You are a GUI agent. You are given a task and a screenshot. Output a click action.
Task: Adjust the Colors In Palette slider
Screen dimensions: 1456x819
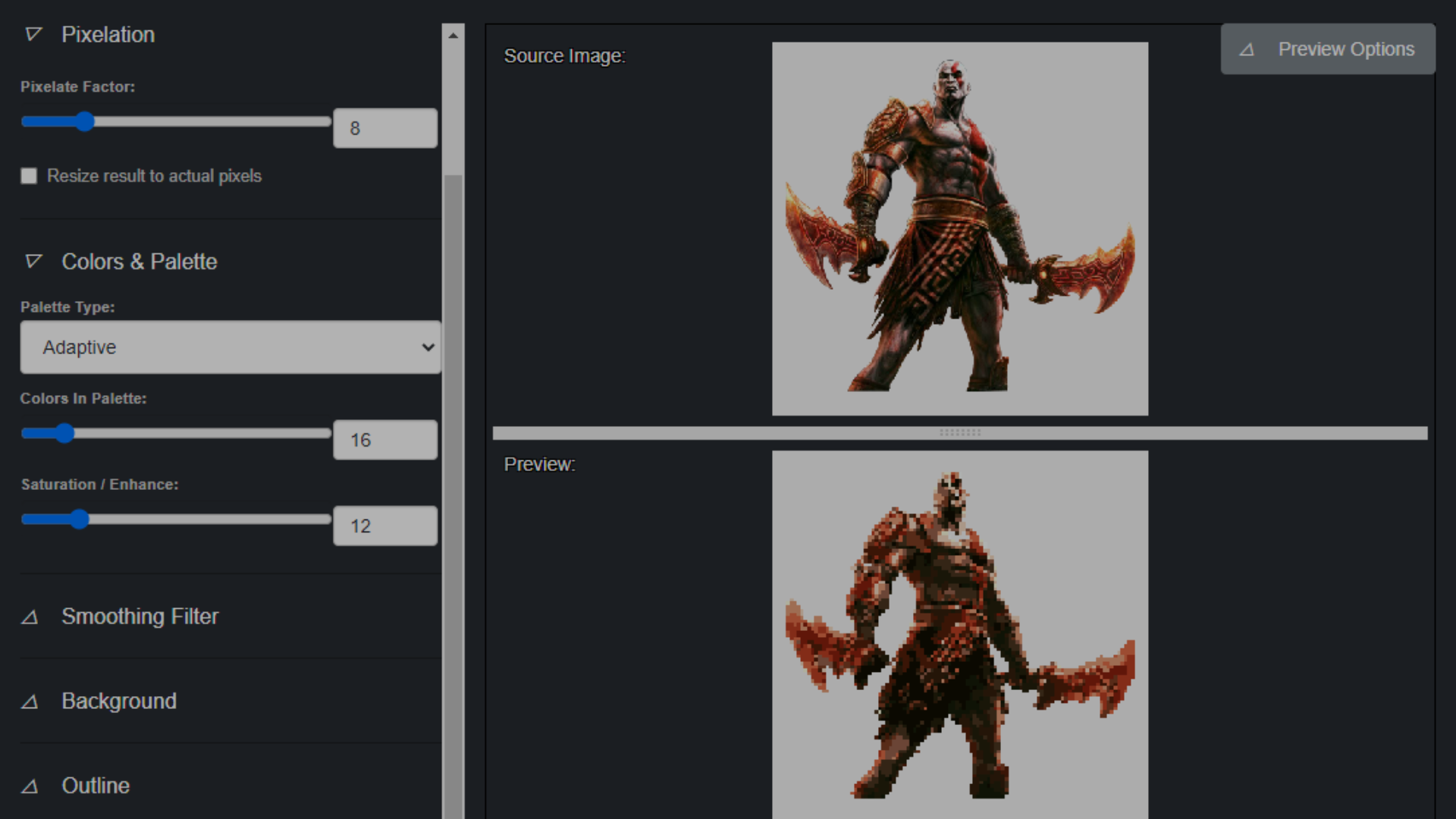(x=176, y=433)
